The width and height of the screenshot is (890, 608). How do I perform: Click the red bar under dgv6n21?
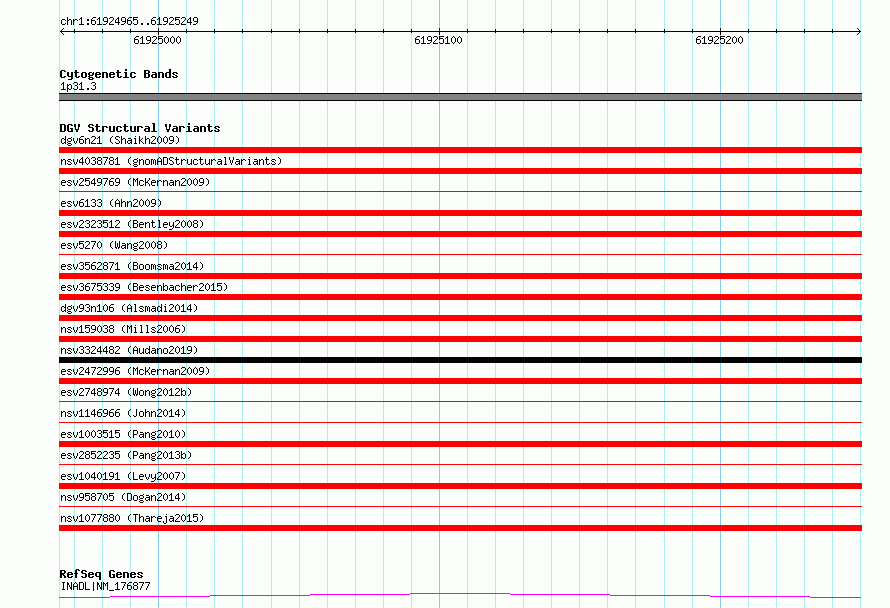pyautogui.click(x=460, y=150)
